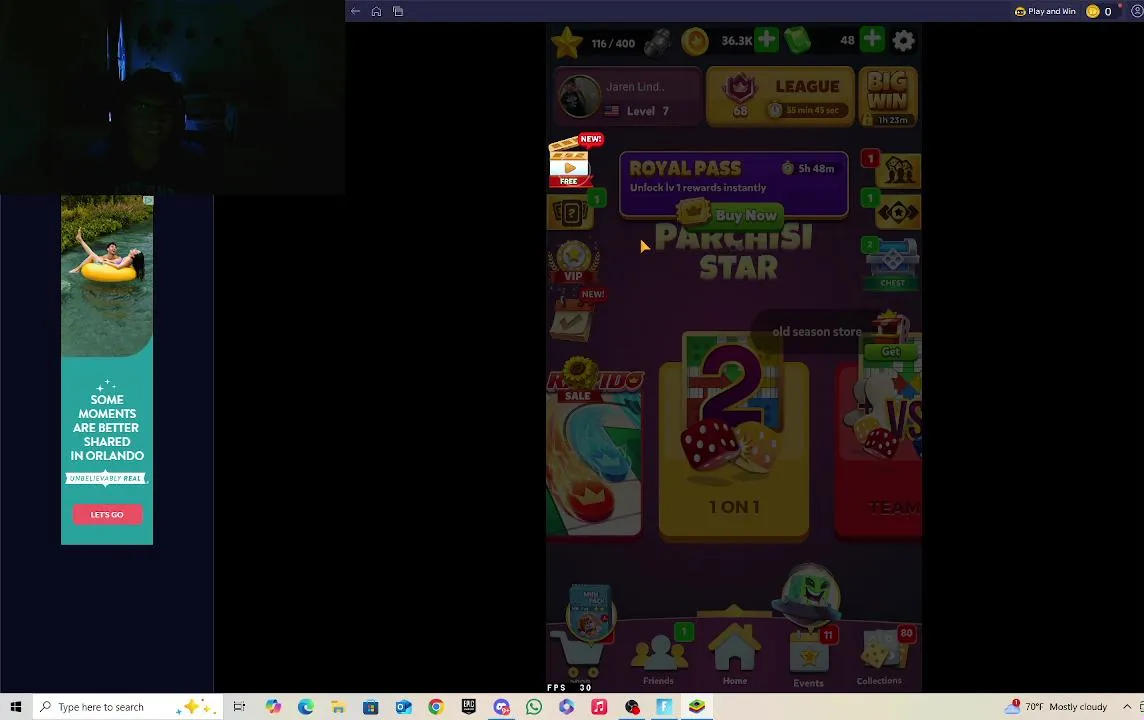
Task: Click the coin balance icon in top bar
Action: 1092,11
